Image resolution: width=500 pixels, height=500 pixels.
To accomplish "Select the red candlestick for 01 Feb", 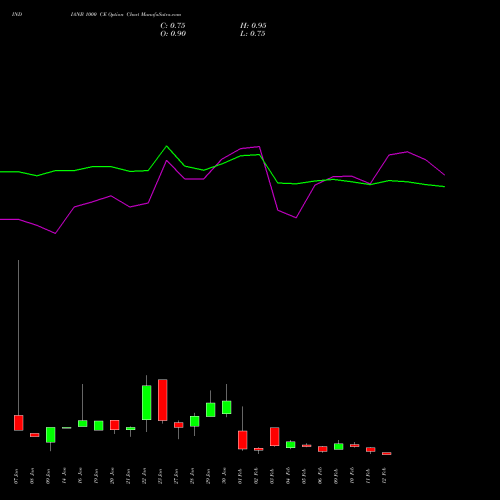I will [x=243, y=440].
